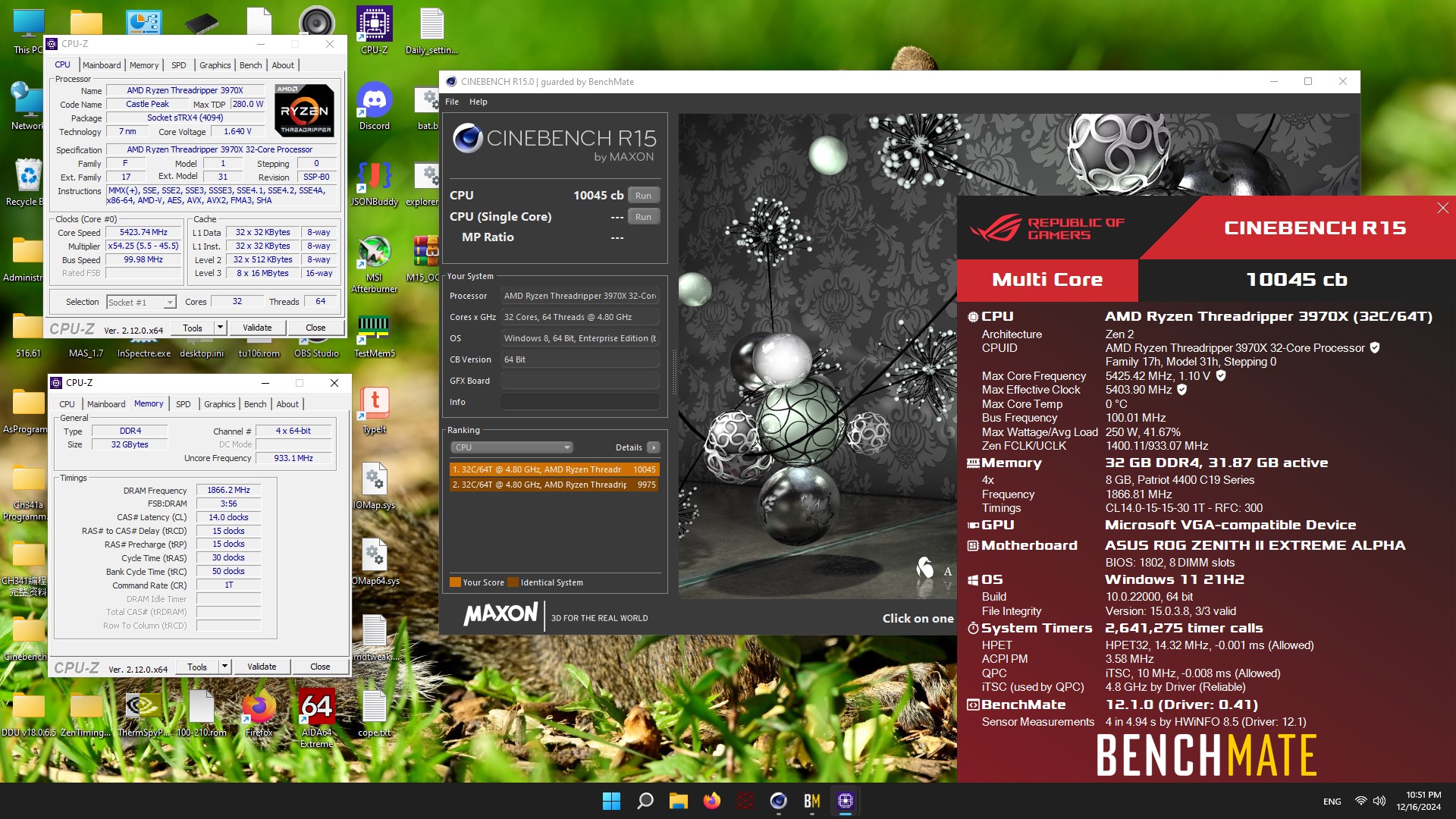This screenshot has width=1456, height=819.
Task: Select first ranking entry scoring 10045
Action: (x=554, y=469)
